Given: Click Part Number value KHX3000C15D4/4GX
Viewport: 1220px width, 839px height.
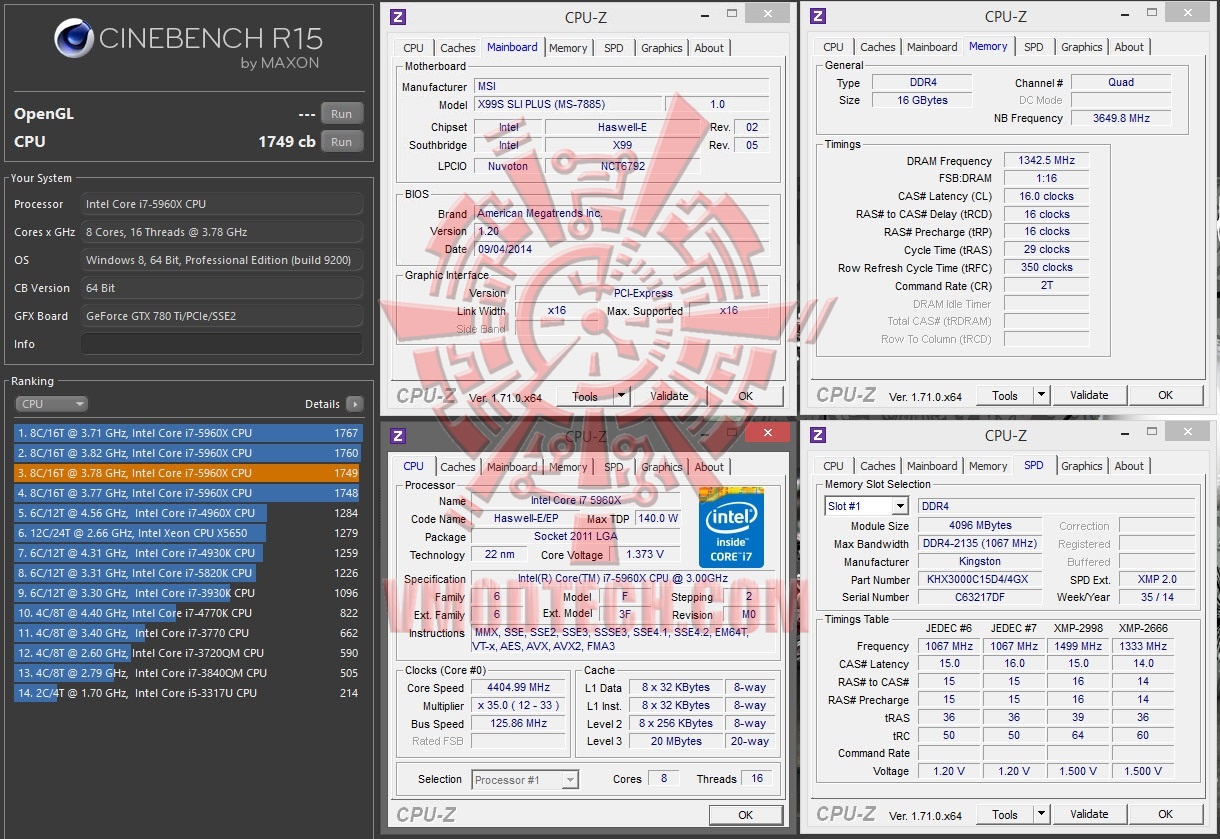Looking at the screenshot, I should 981,580.
